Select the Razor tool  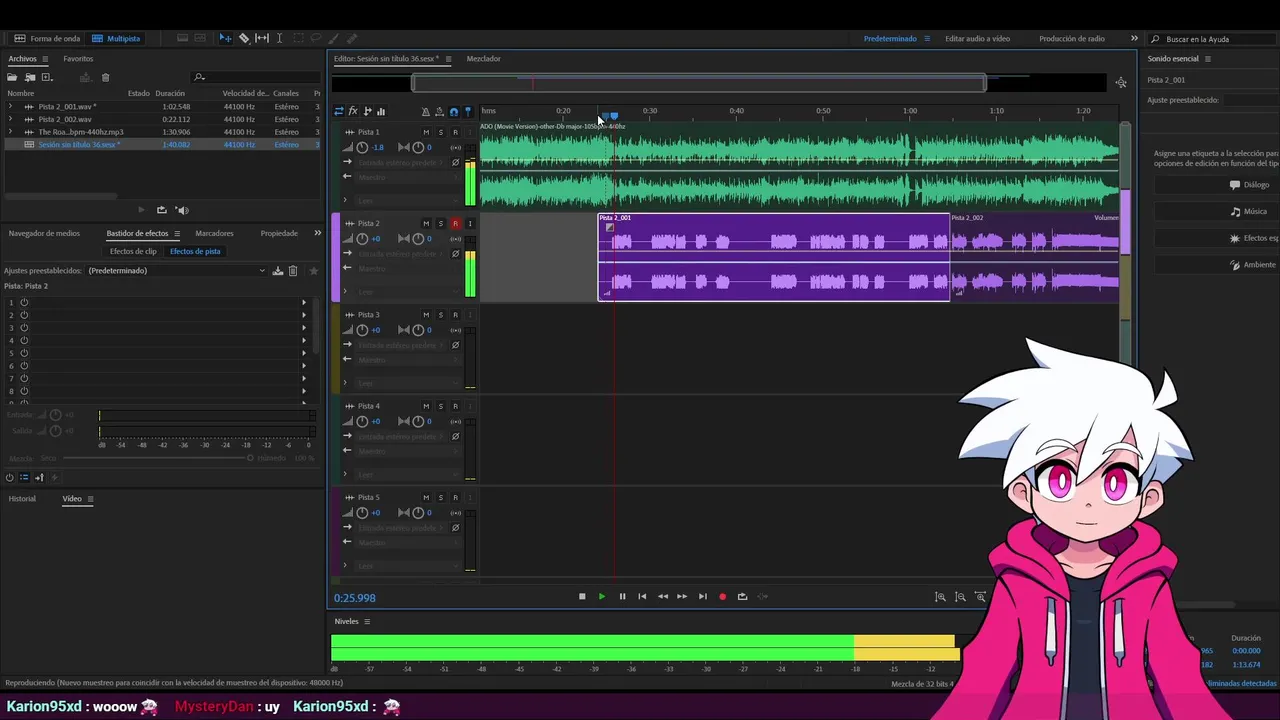[244, 38]
